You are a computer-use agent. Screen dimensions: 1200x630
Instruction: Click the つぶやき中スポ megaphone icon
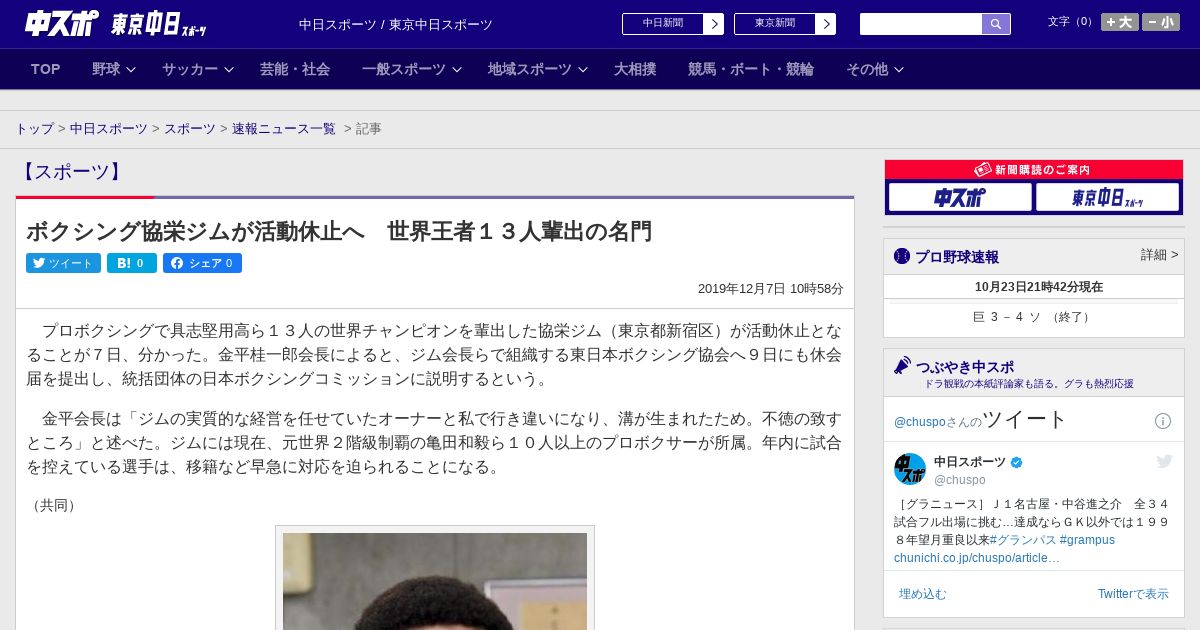point(902,366)
